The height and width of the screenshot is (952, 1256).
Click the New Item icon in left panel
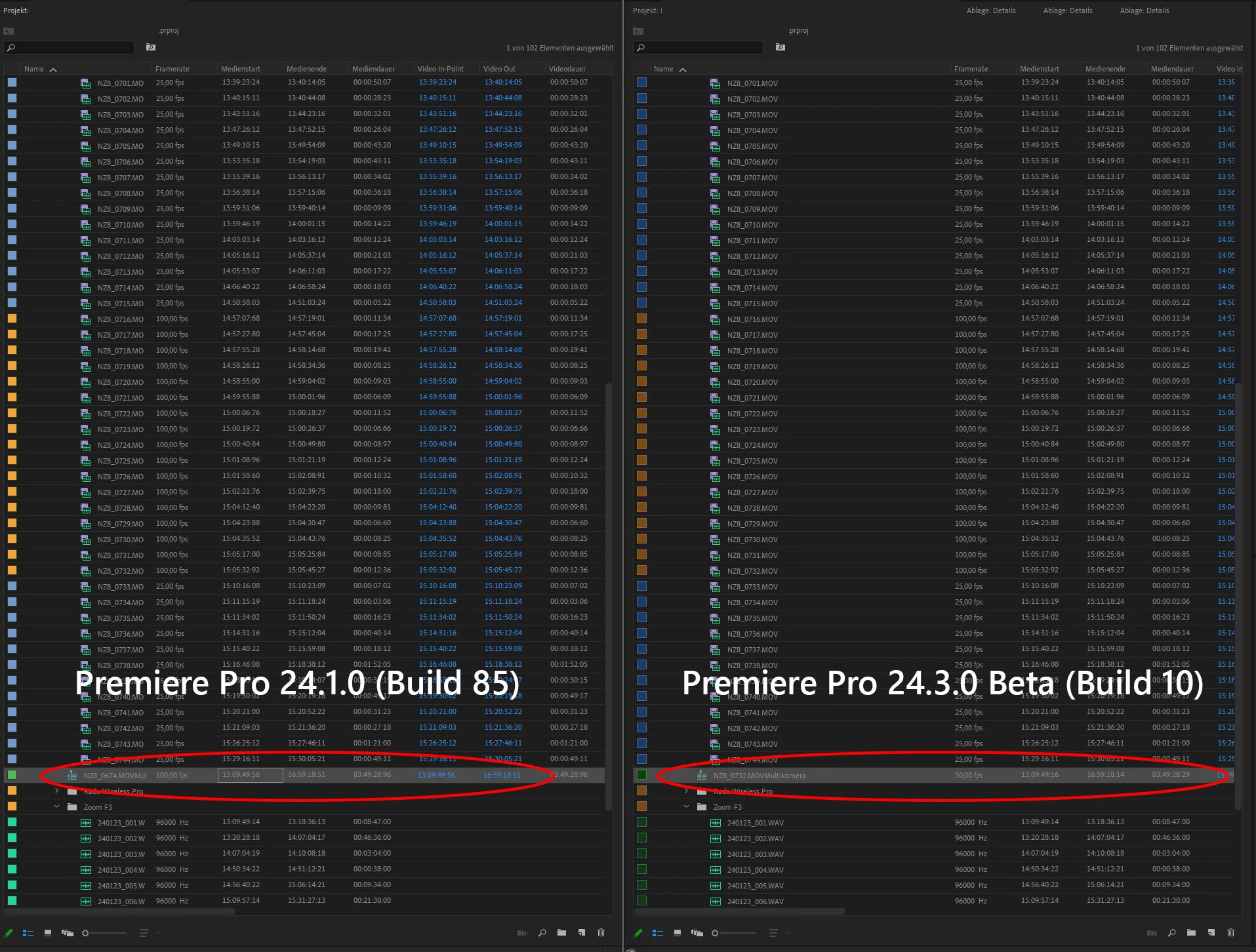tap(582, 932)
